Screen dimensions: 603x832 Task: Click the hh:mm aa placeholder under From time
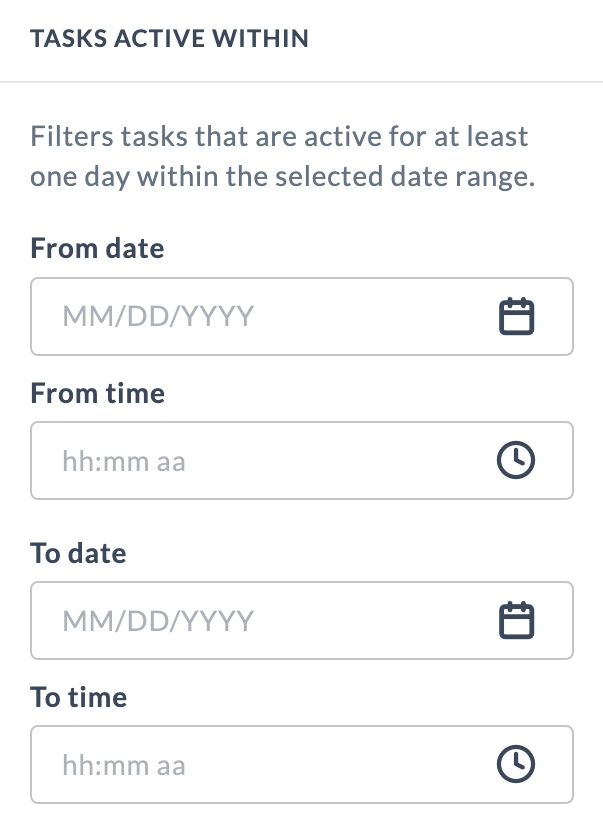(124, 460)
